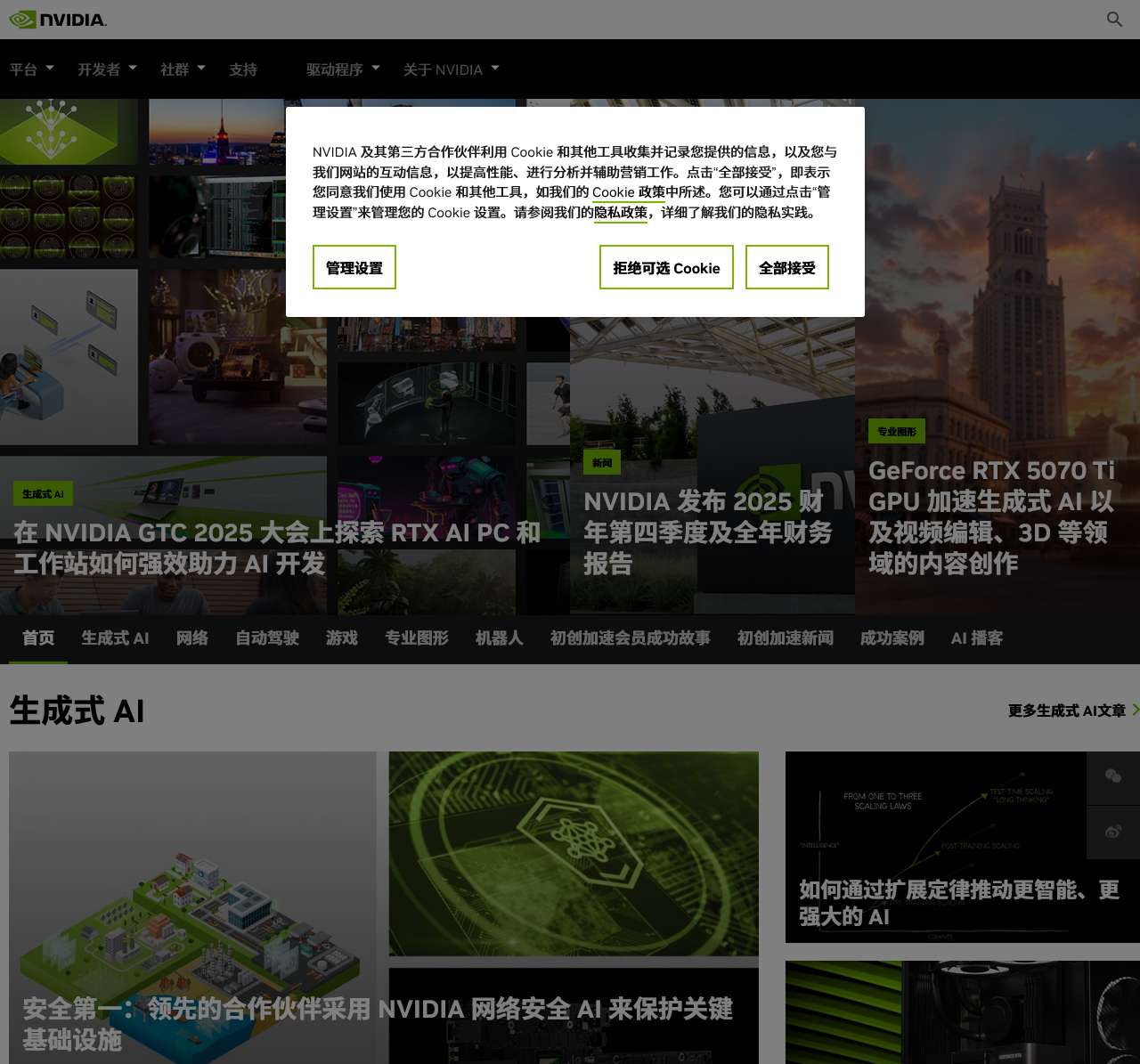The height and width of the screenshot is (1064, 1140).
Task: Open the 成功案例 tab
Action: tap(892, 638)
